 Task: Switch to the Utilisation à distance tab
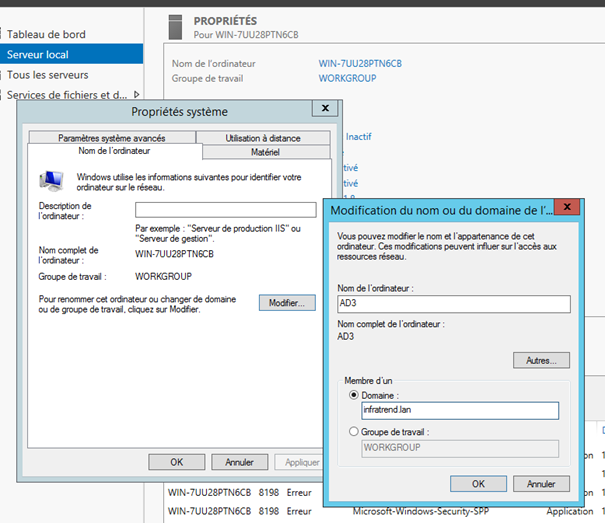point(263,138)
